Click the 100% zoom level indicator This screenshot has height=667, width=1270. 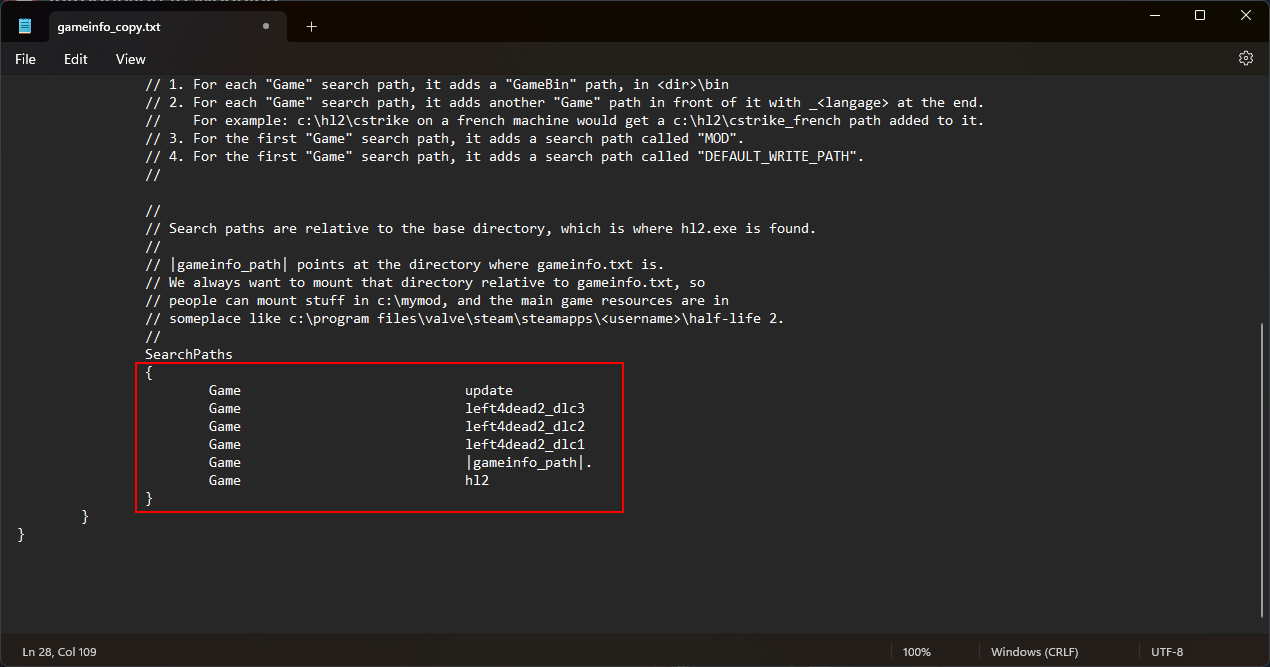pyautogui.click(x=916, y=652)
